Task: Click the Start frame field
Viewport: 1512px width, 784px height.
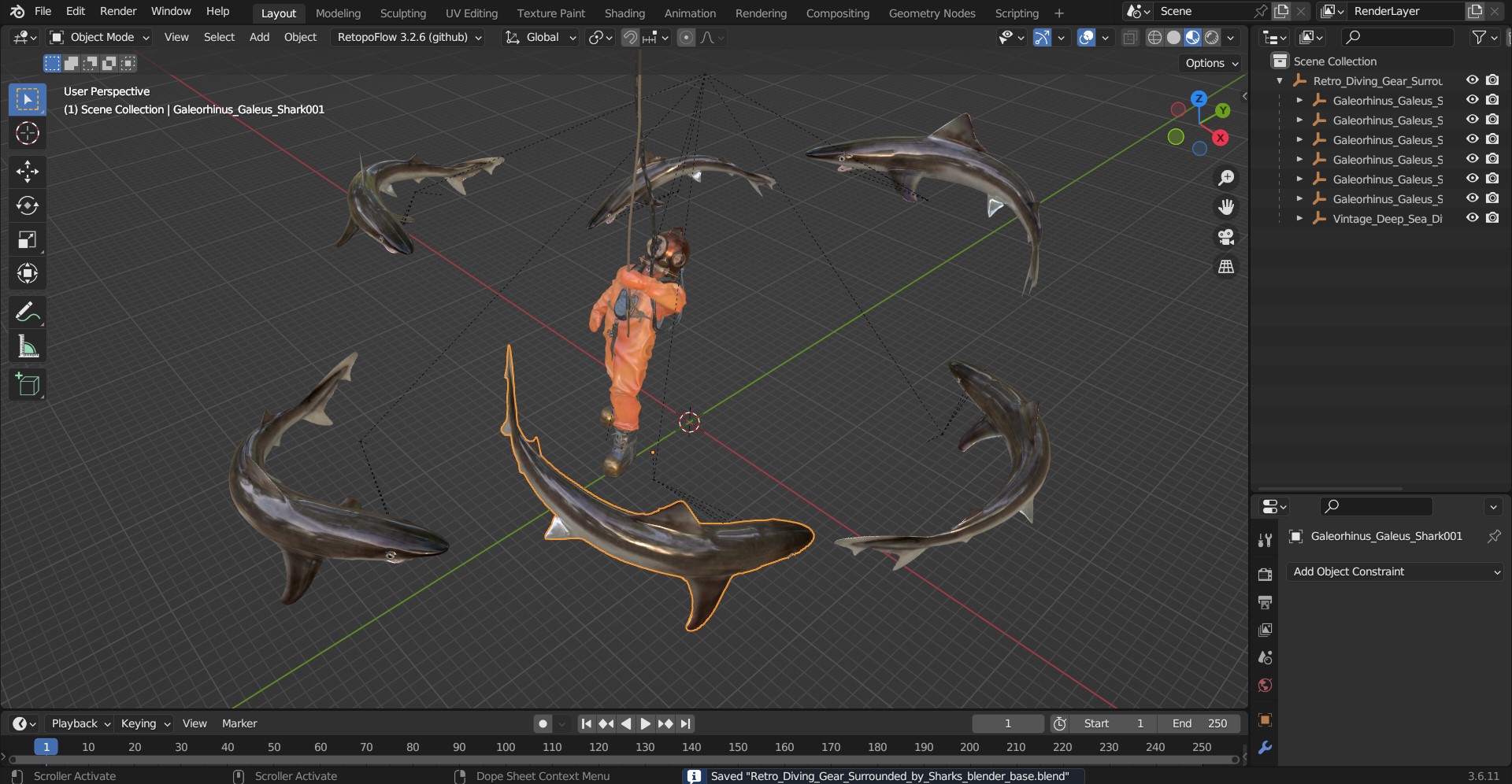Action: (1114, 723)
